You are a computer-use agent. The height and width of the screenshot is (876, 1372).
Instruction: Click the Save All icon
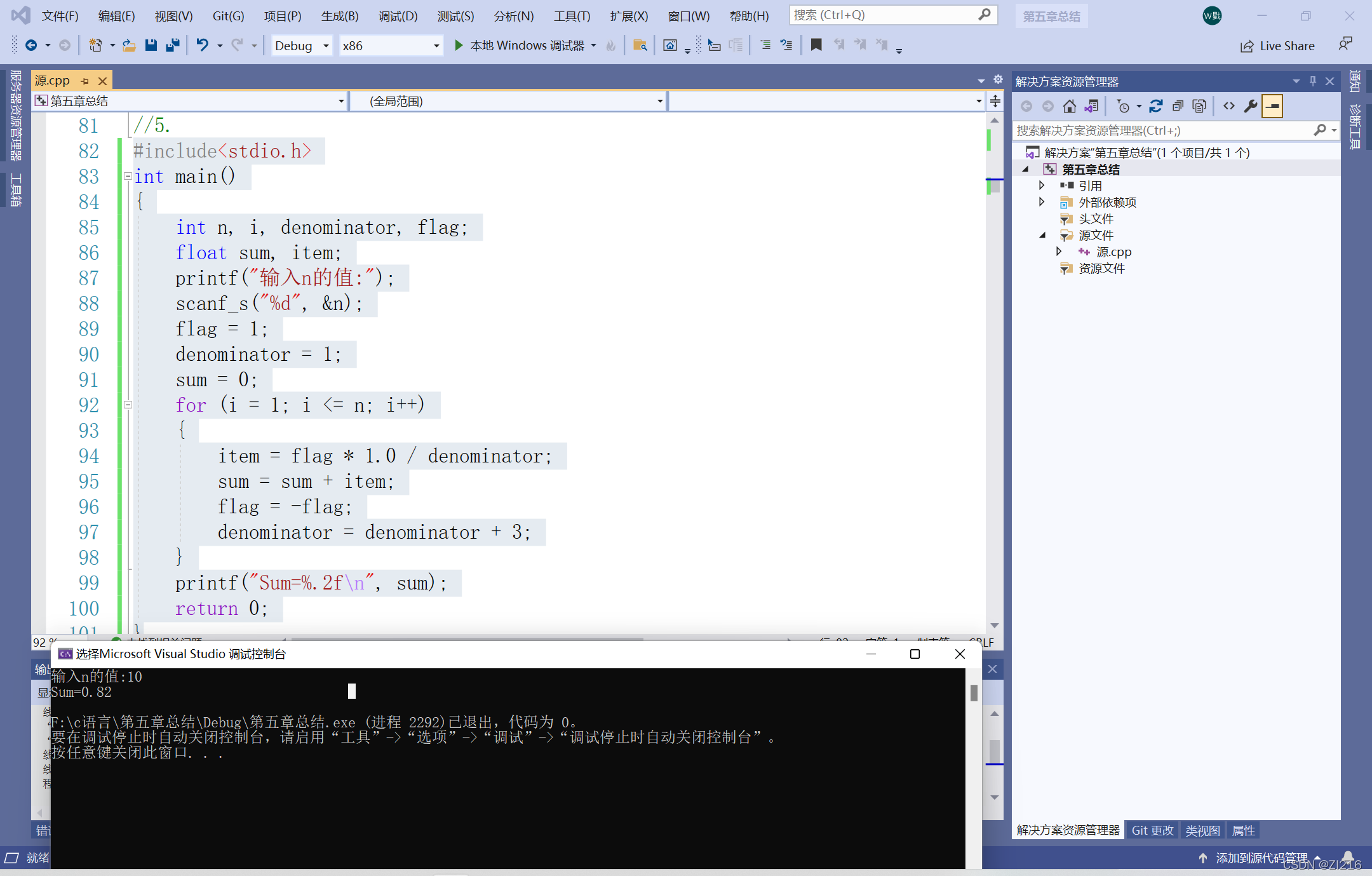click(172, 45)
